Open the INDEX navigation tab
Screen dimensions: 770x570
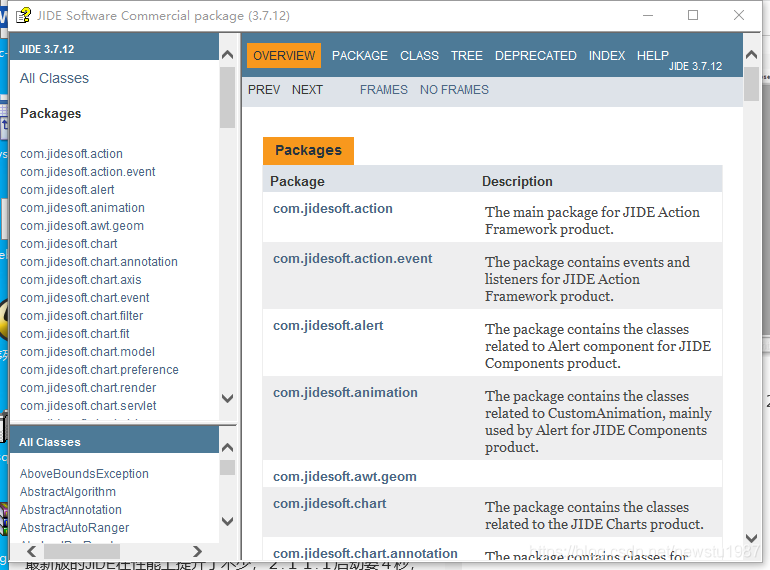(606, 55)
